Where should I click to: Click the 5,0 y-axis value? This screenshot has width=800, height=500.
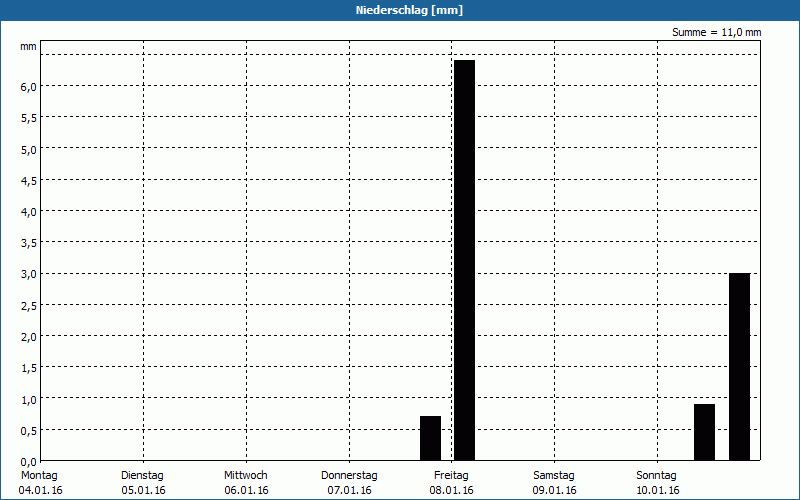pyautogui.click(x=29, y=149)
